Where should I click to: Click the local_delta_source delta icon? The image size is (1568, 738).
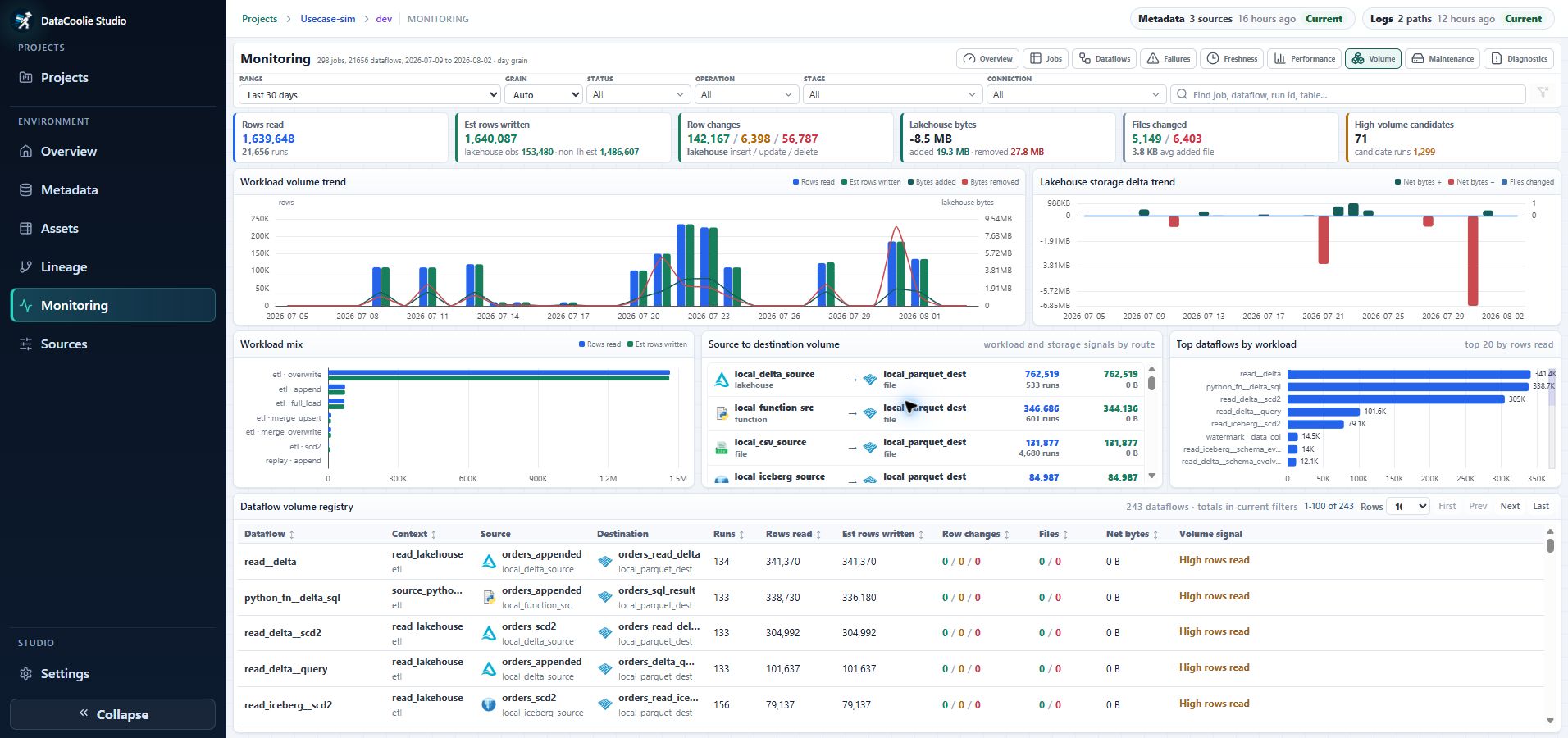(x=722, y=380)
